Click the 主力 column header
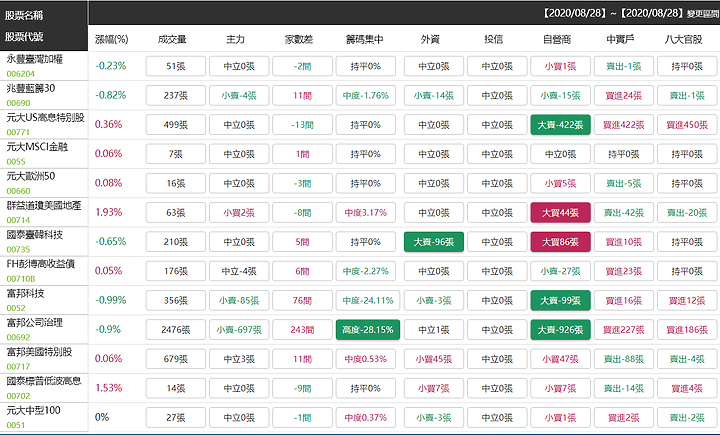The height and width of the screenshot is (435, 720). 235,40
